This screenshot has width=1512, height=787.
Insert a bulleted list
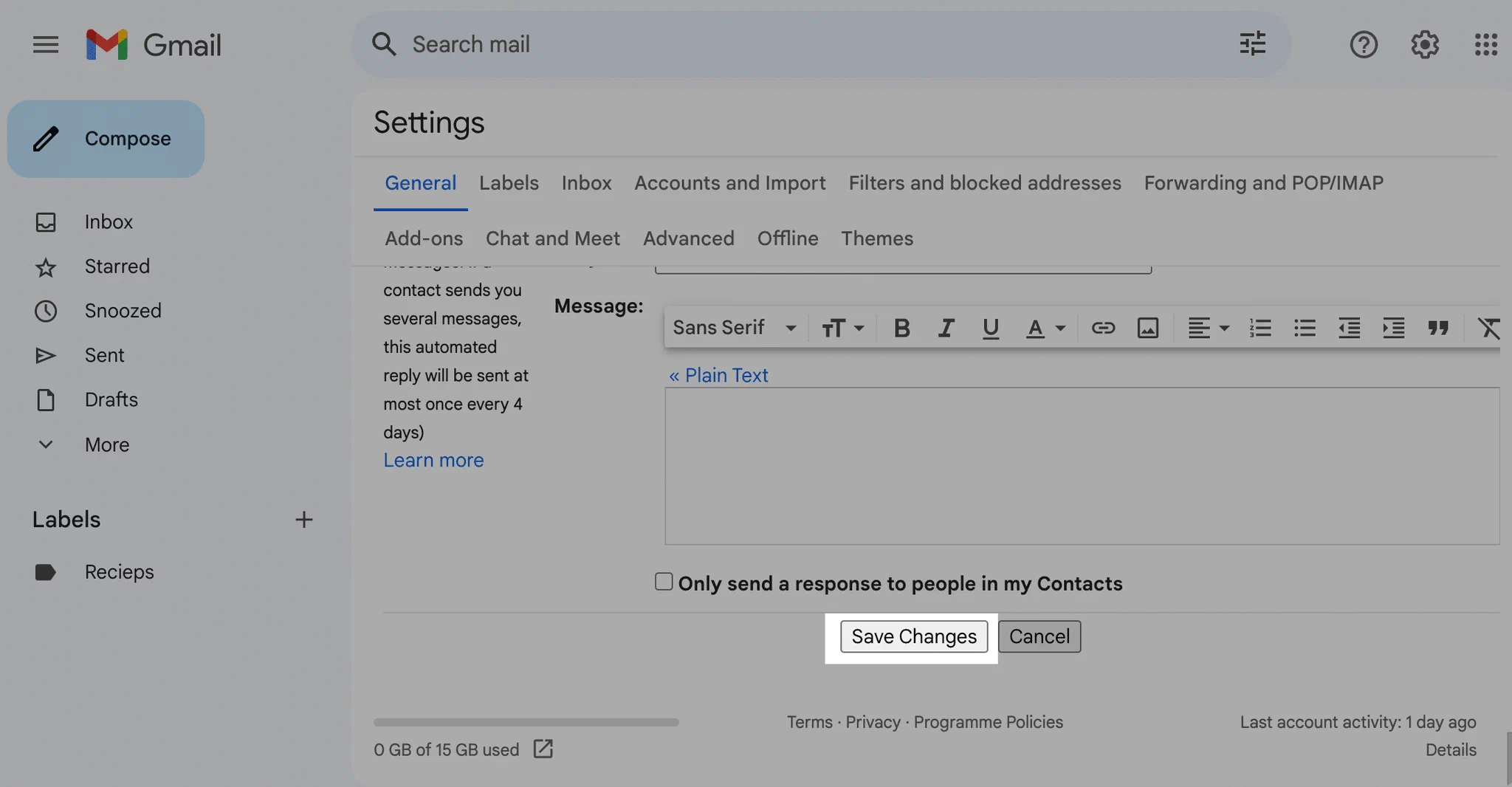[x=1305, y=328]
